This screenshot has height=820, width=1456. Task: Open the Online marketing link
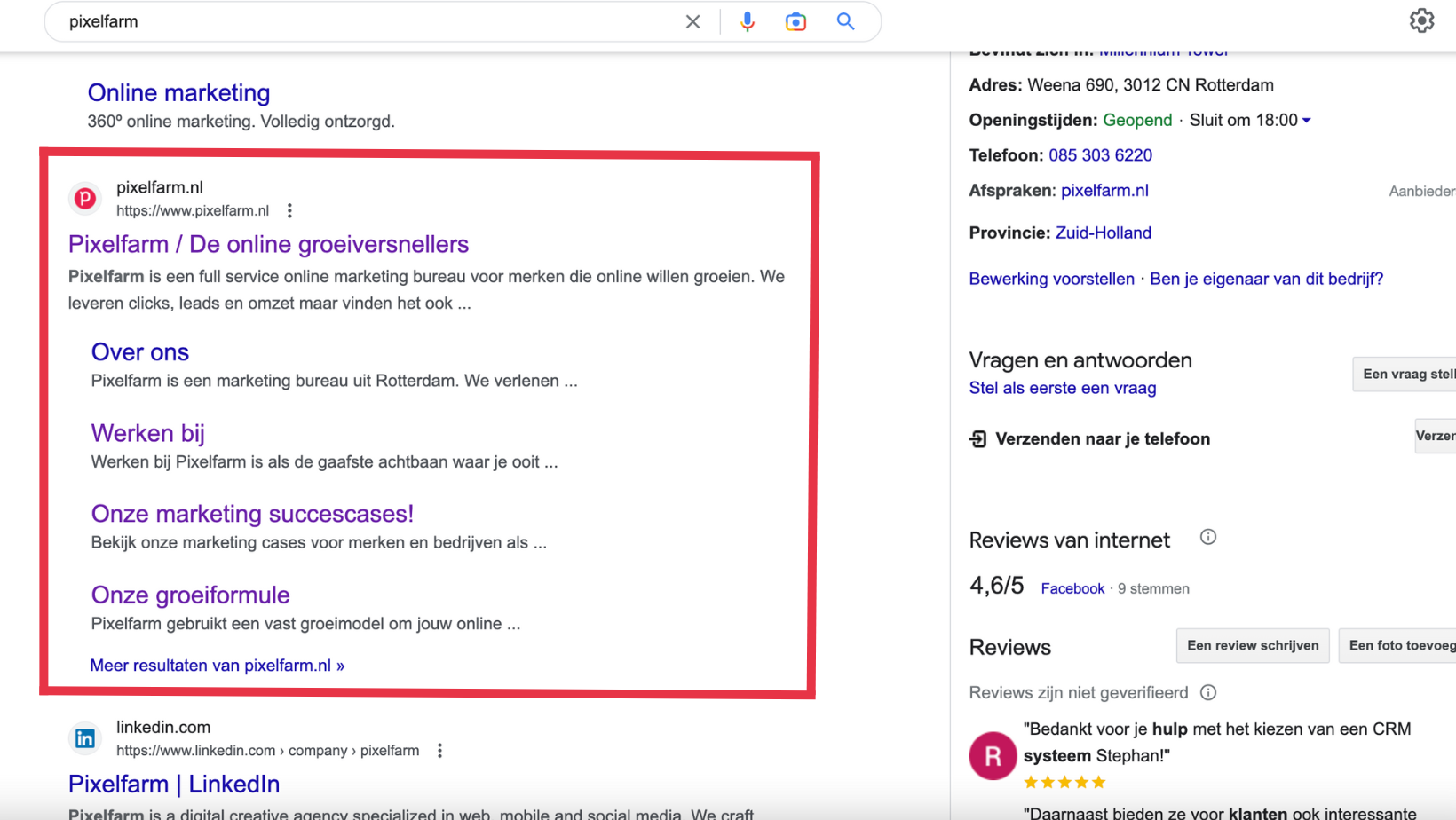tap(178, 92)
